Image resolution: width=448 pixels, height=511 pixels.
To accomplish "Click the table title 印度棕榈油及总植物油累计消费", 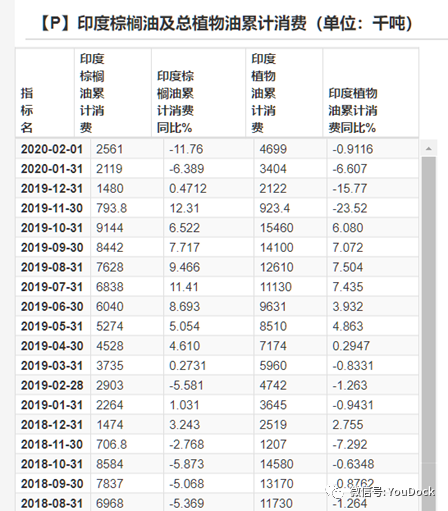I will [x=192, y=24].
